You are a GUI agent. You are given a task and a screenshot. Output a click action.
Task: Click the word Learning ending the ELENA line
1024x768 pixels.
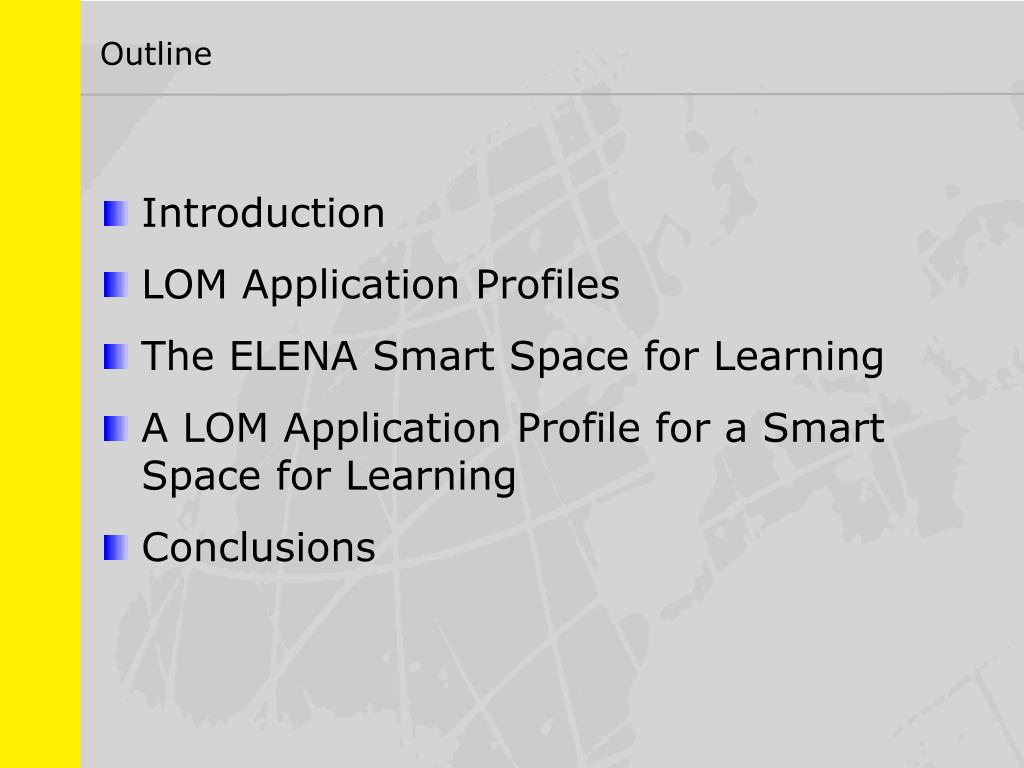click(x=799, y=358)
